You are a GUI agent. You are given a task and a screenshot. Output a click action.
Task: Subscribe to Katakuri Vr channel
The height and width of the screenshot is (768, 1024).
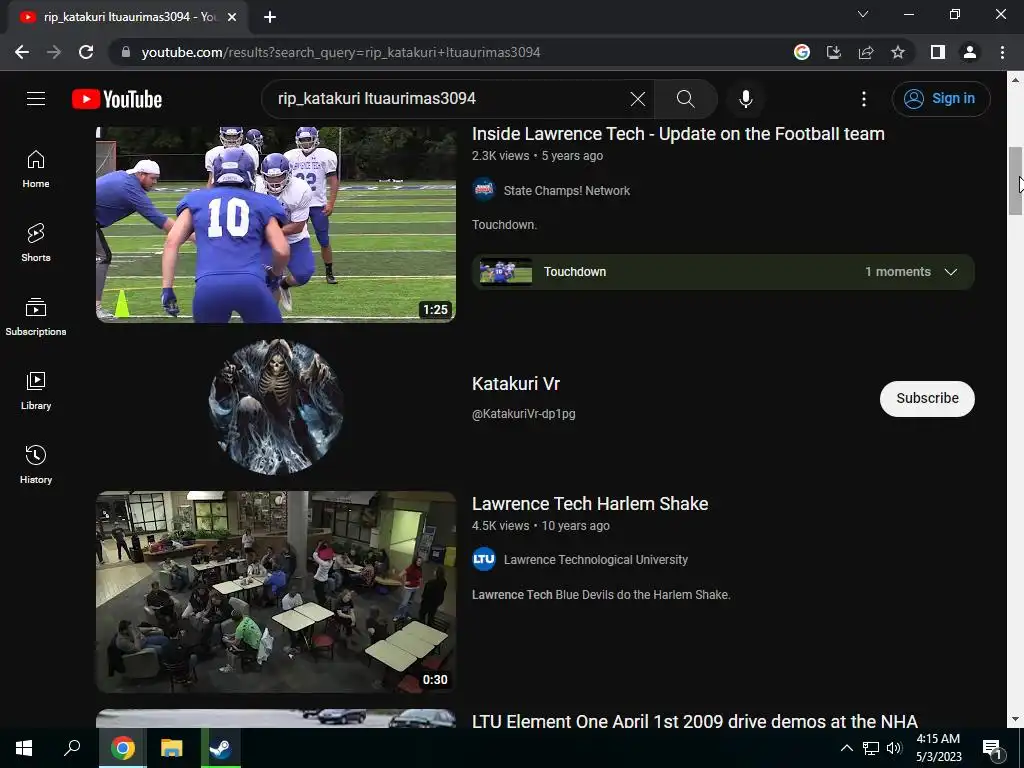927,398
